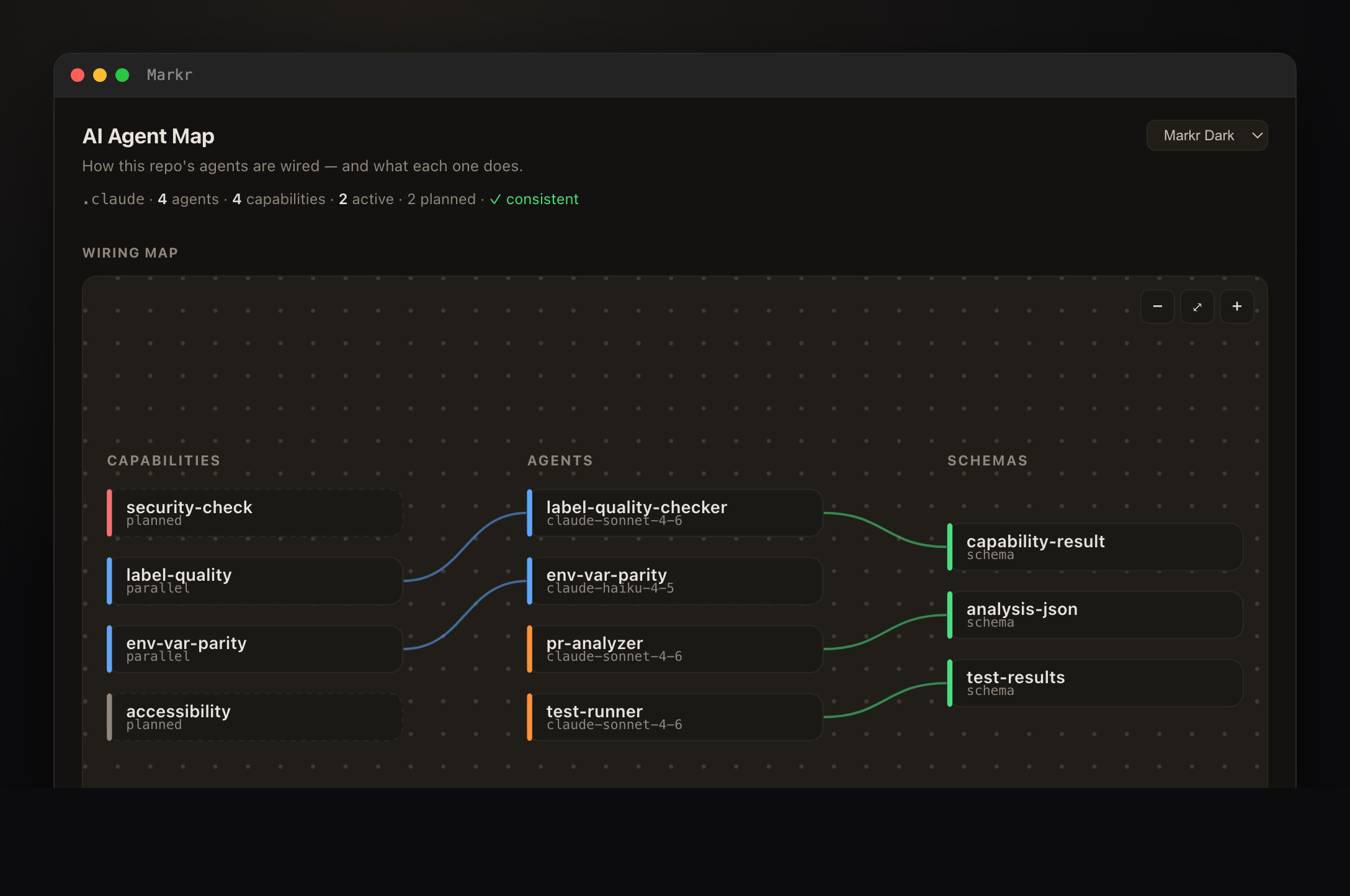The height and width of the screenshot is (896, 1350).
Task: Click the AGENTS column header
Action: point(560,460)
